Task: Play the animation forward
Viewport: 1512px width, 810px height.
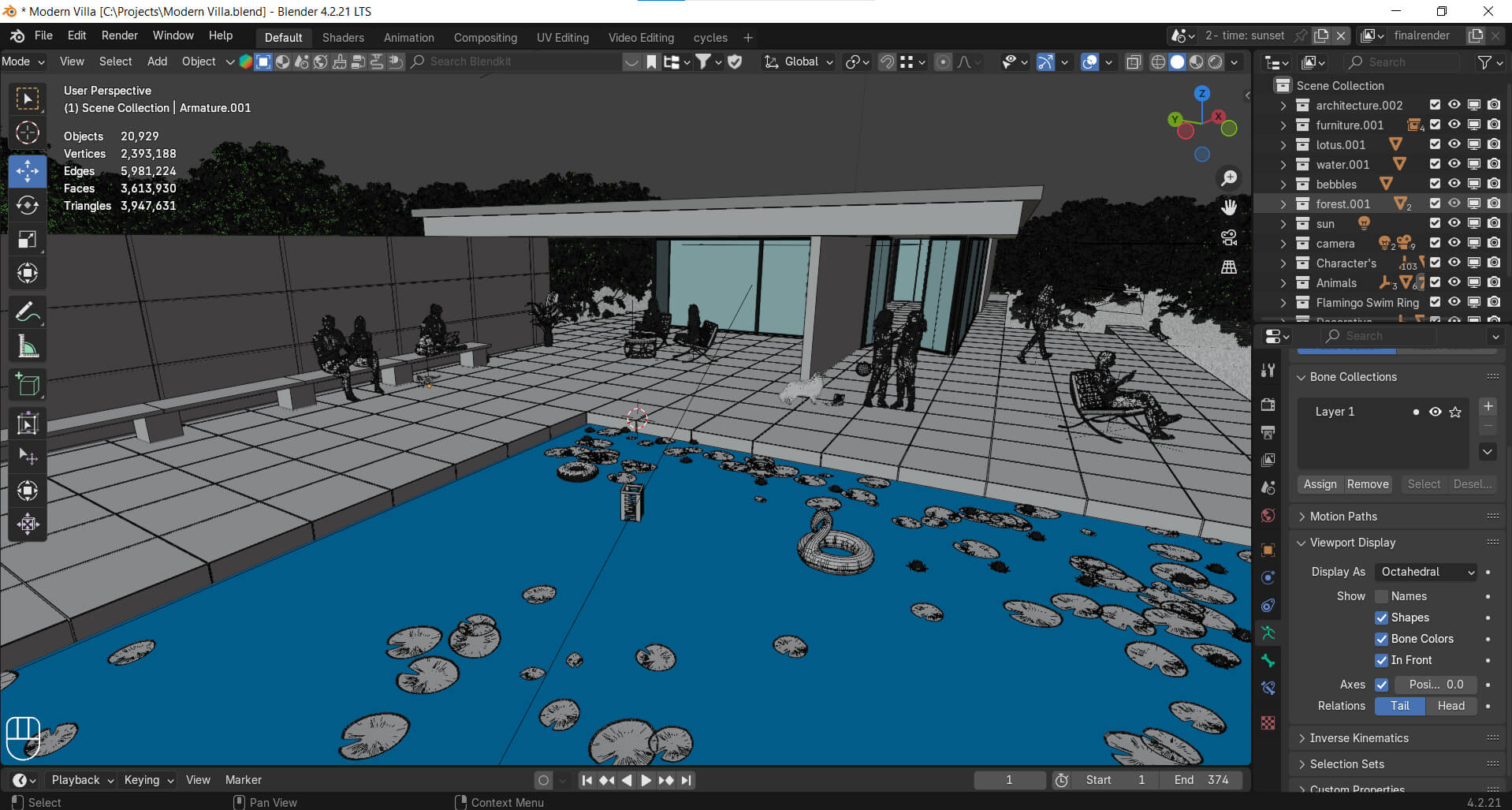Action: 646,780
